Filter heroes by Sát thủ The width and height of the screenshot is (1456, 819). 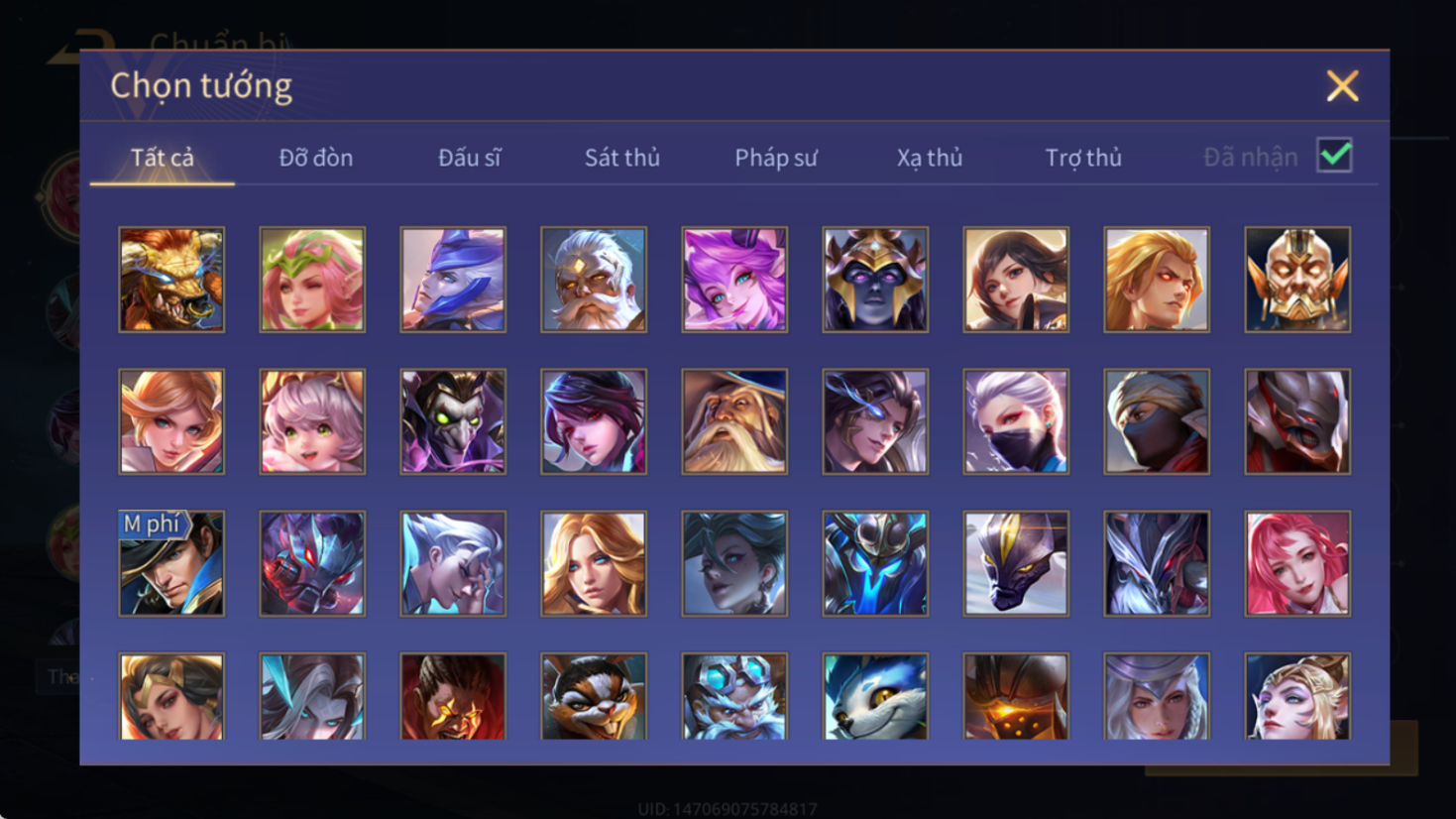(x=621, y=158)
